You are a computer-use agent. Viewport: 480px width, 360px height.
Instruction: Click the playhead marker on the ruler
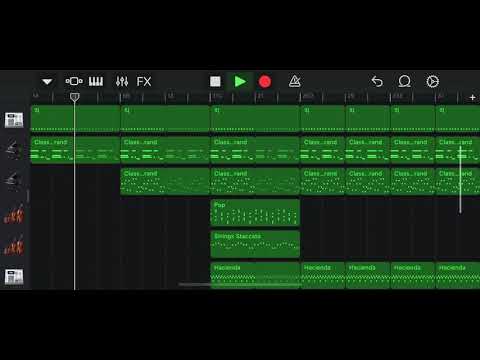coord(75,97)
